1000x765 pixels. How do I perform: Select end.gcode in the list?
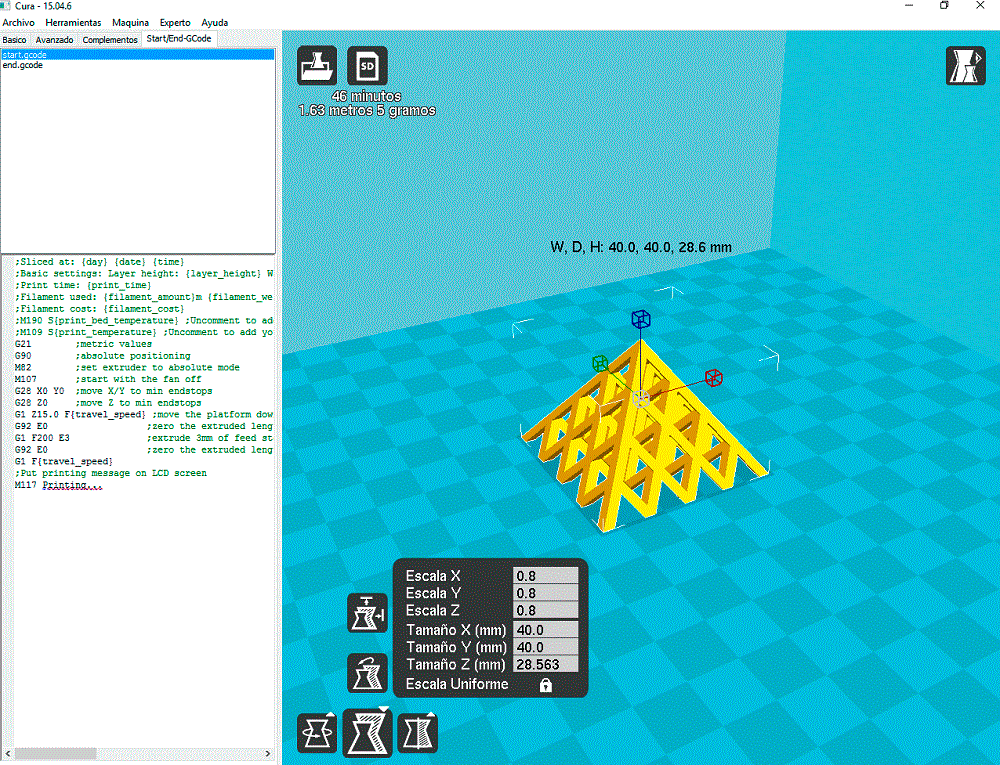click(x=138, y=65)
